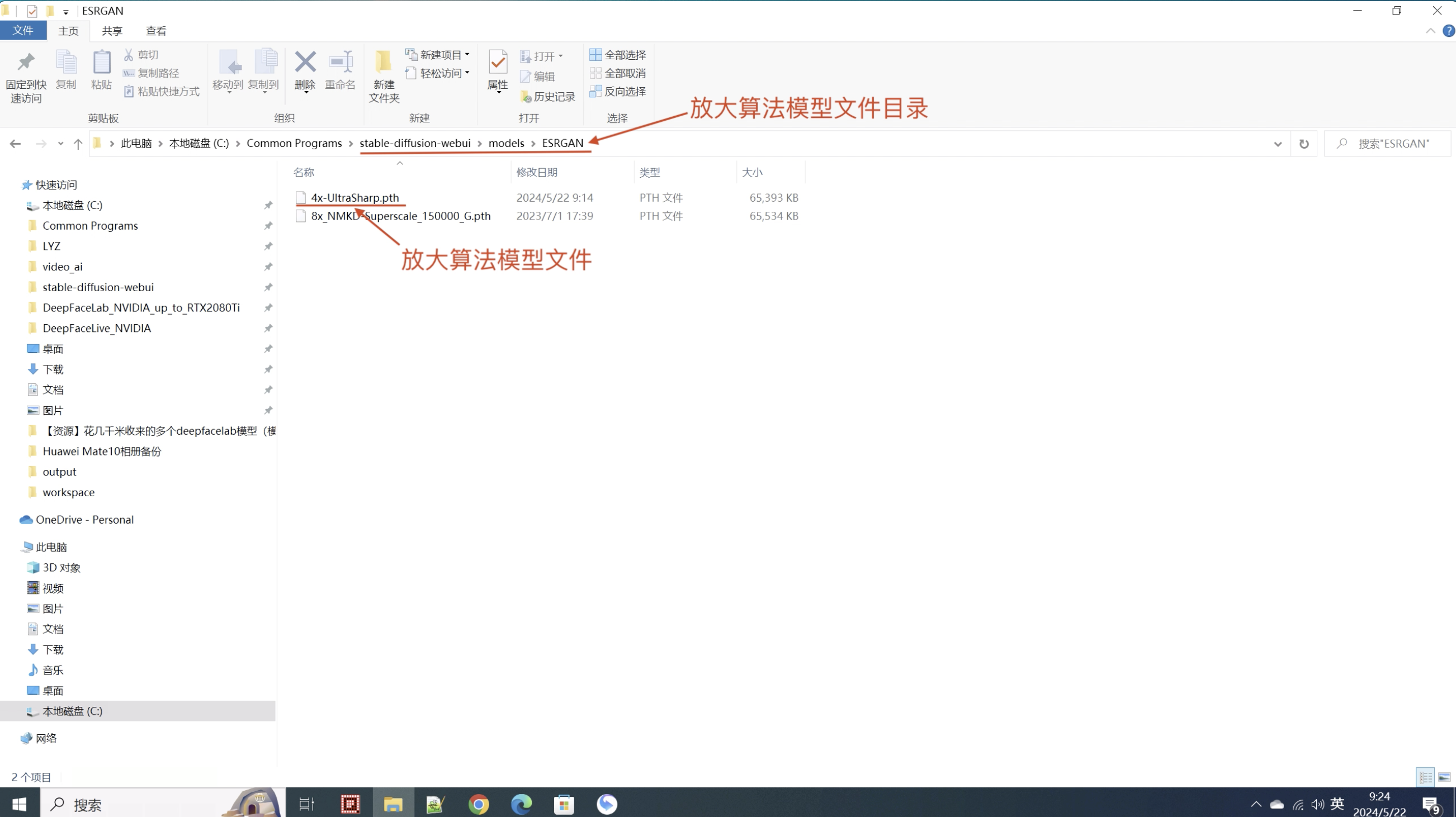1456x817 pixels.
Task: Click 本地磁盘 (C:) in the address path
Action: 199,144
